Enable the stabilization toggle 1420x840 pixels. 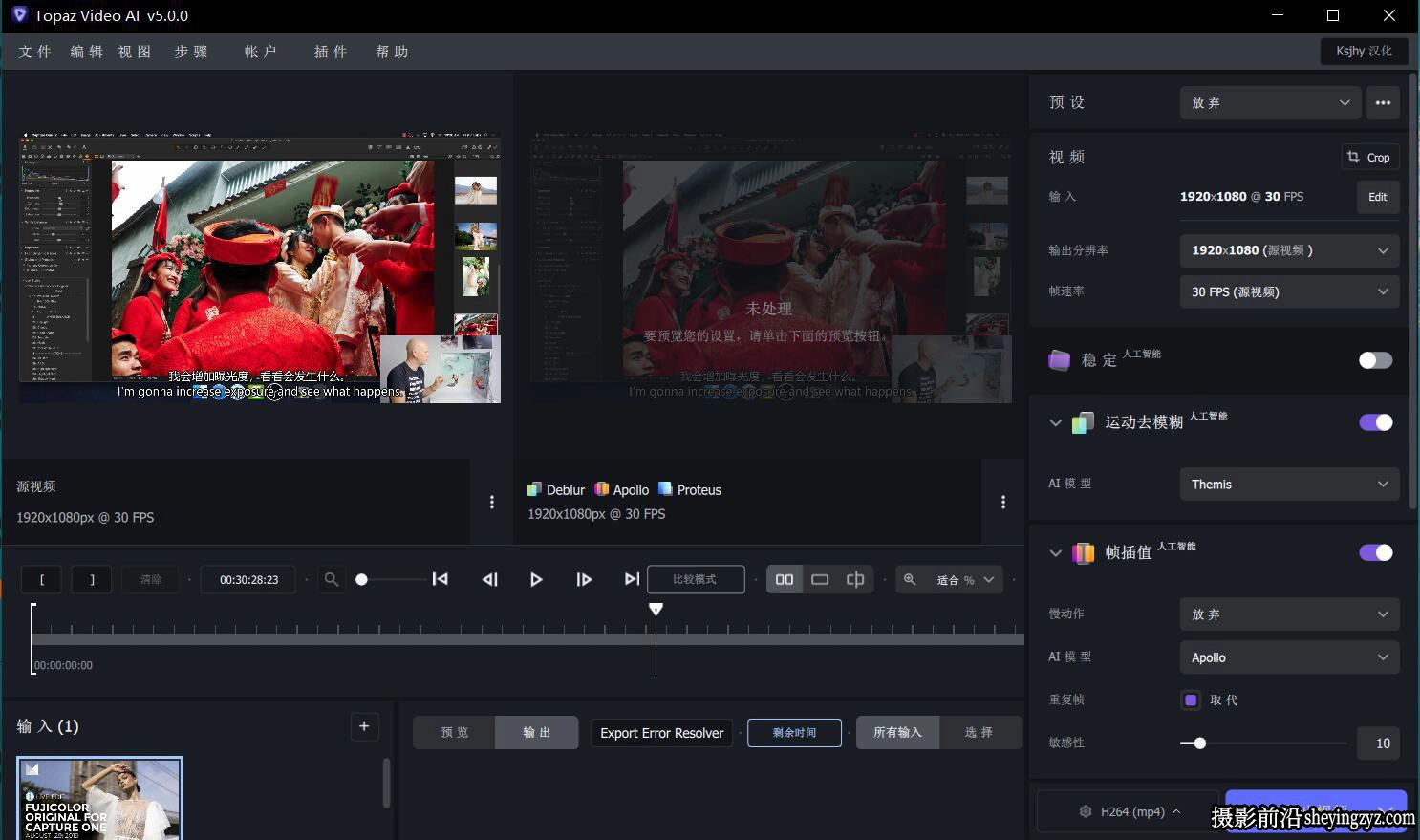(x=1376, y=360)
